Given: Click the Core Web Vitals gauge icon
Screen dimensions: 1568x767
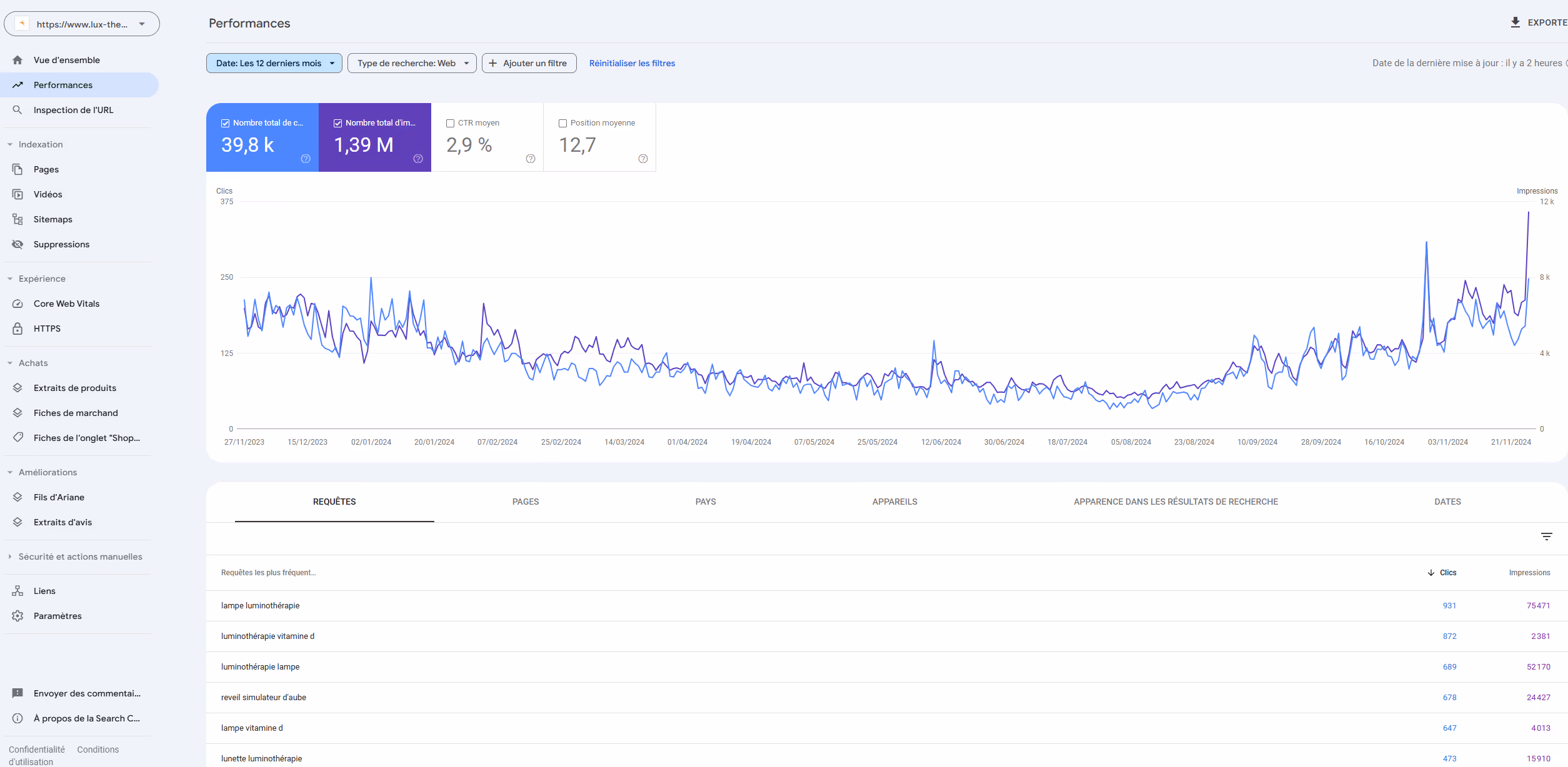Looking at the screenshot, I should [x=17, y=304].
